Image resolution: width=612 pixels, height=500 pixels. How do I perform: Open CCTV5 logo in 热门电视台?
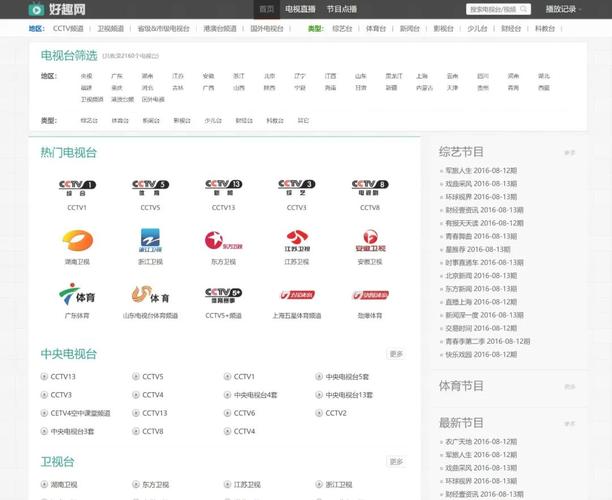(150, 188)
